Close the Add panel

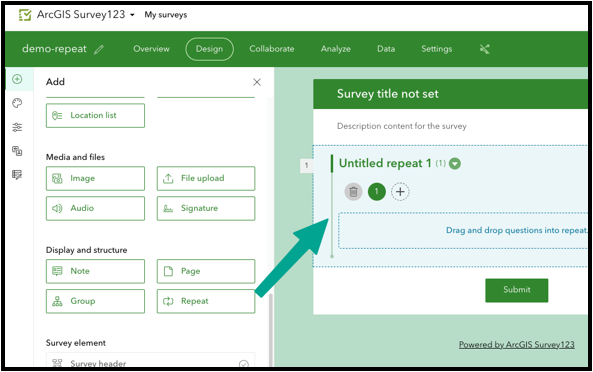click(x=257, y=82)
